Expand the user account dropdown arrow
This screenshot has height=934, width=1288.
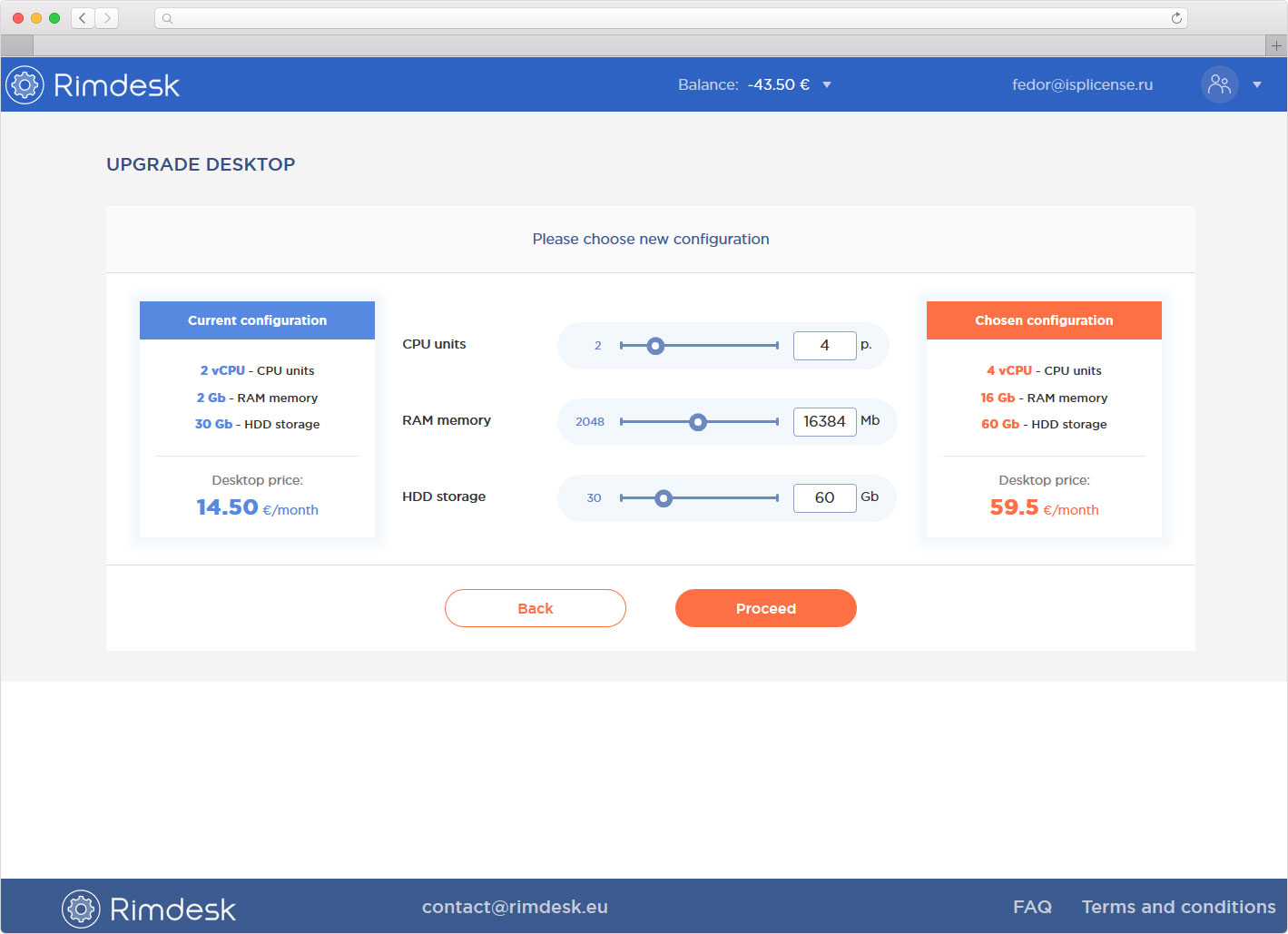click(1257, 85)
